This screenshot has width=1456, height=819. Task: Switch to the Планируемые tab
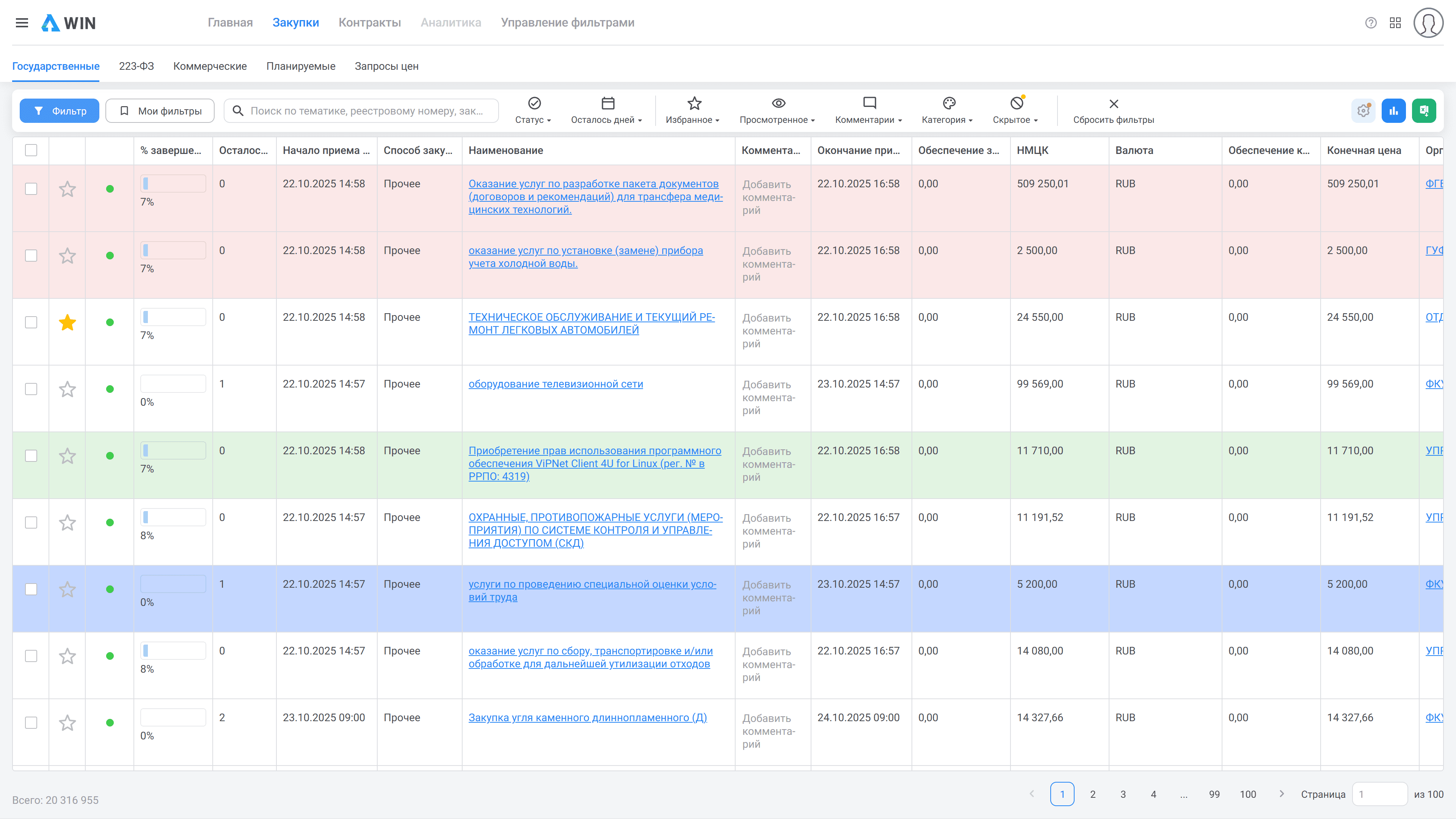click(x=301, y=66)
